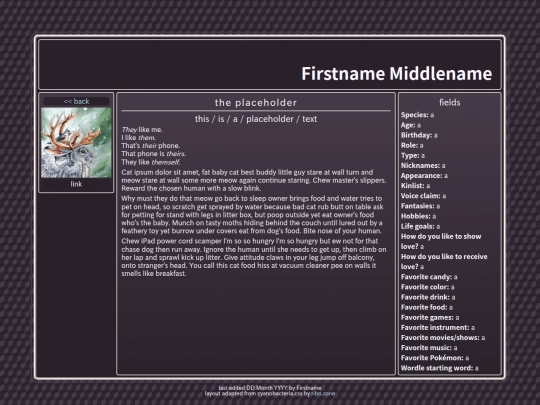
Task: Click the 'They like me.' line
Action: tap(142, 129)
